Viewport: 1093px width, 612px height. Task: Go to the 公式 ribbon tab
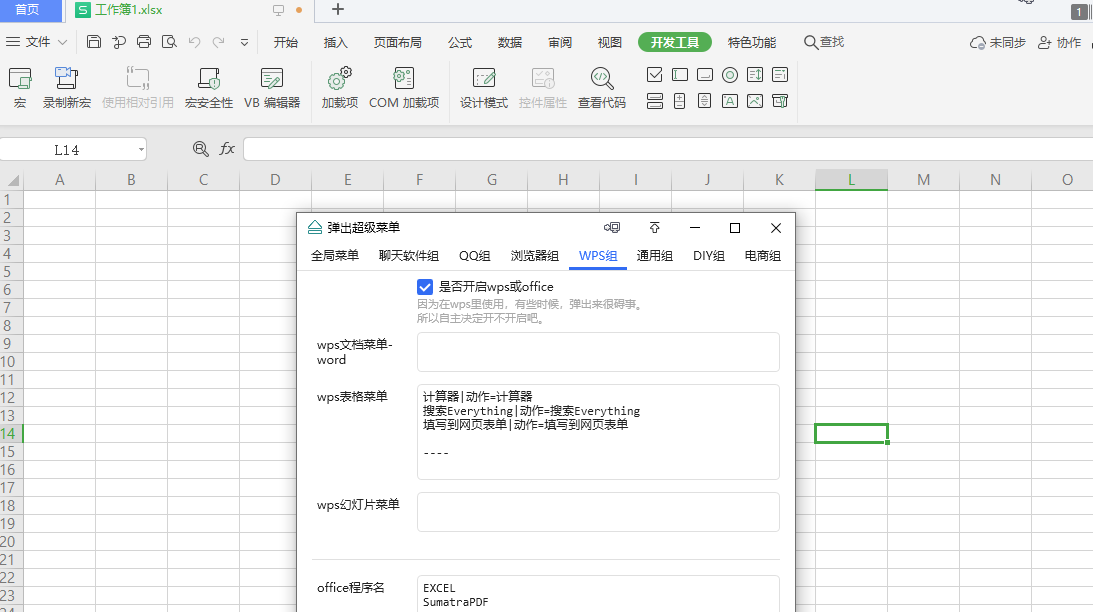pos(460,43)
